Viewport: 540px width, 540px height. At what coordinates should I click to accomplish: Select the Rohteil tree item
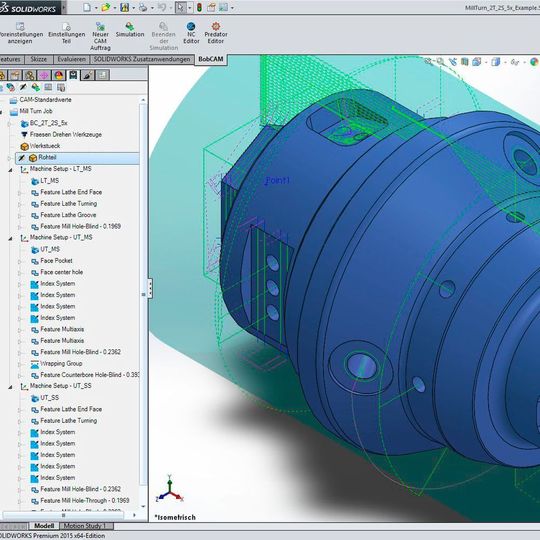click(x=77, y=158)
